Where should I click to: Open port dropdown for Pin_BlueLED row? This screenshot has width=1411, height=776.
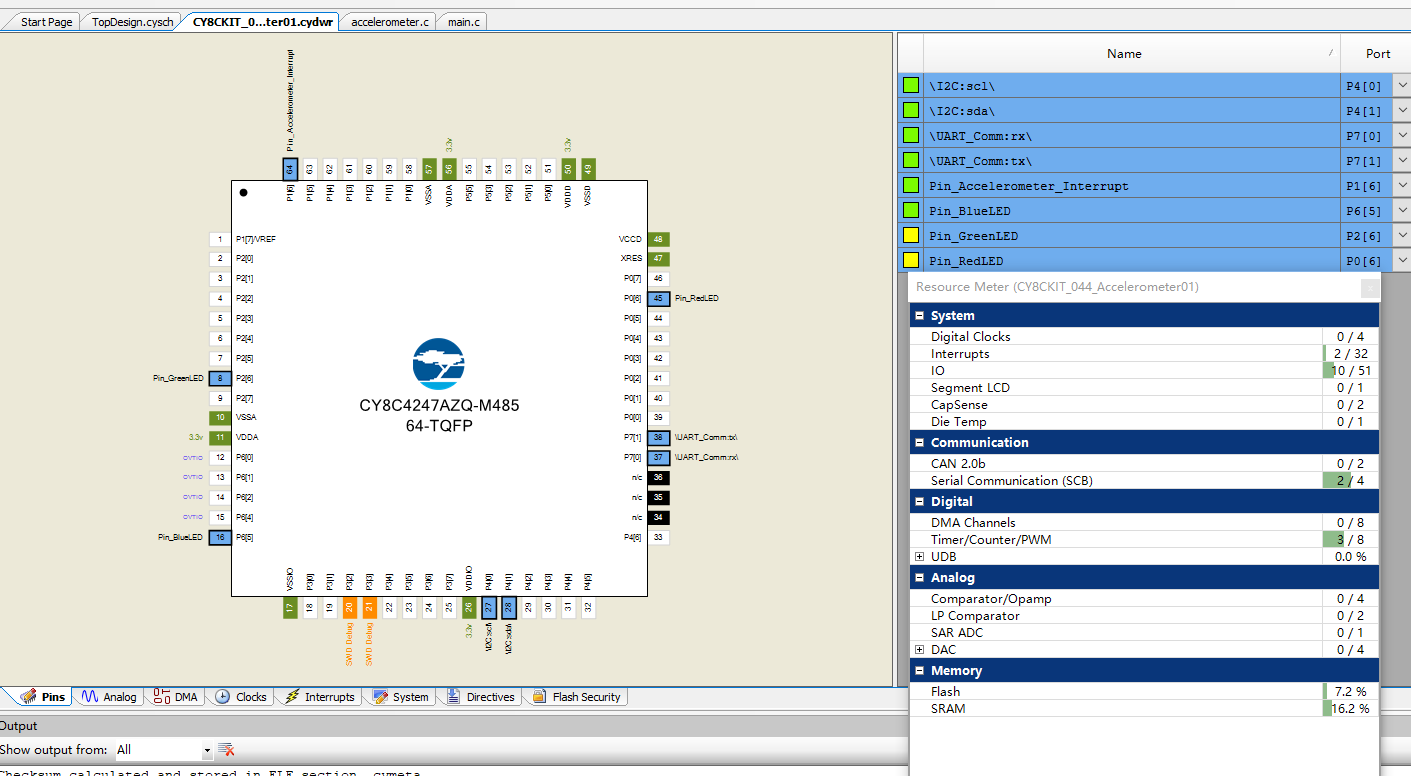[x=1402, y=211]
